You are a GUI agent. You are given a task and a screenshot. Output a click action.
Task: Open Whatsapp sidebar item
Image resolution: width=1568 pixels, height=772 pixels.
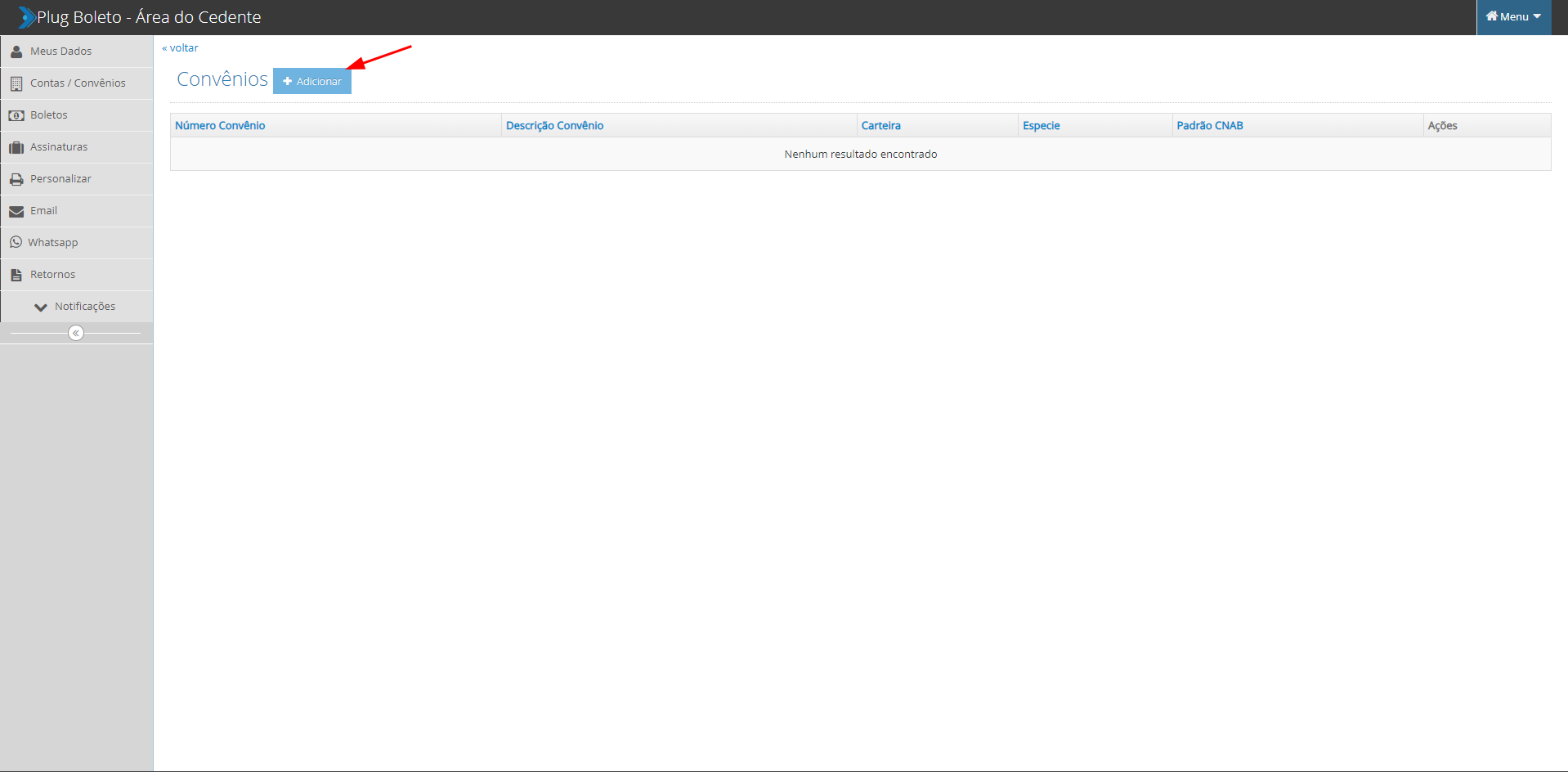[77, 243]
